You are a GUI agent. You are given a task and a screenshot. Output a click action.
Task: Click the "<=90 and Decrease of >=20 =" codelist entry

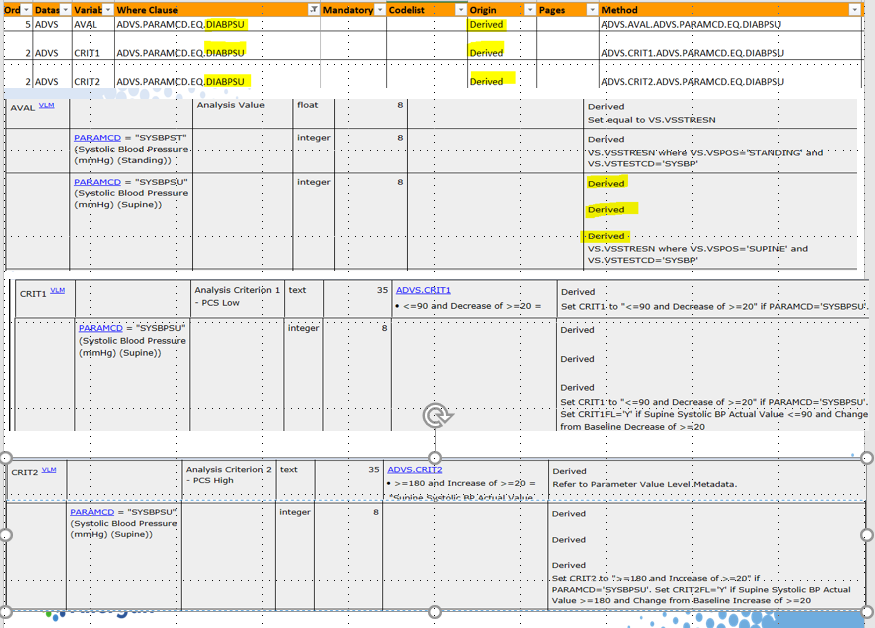pyautogui.click(x=472, y=306)
